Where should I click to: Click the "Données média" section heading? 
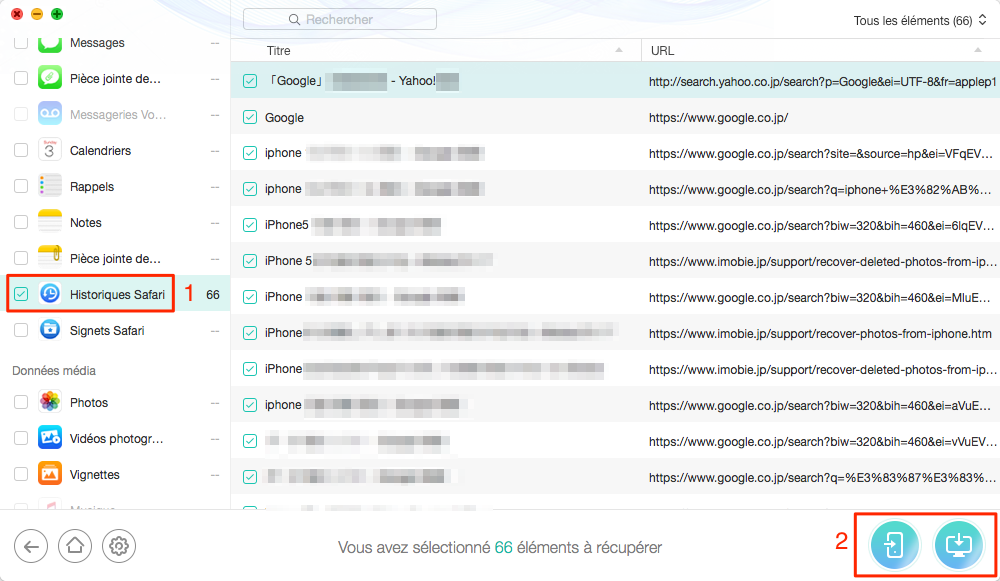54,371
